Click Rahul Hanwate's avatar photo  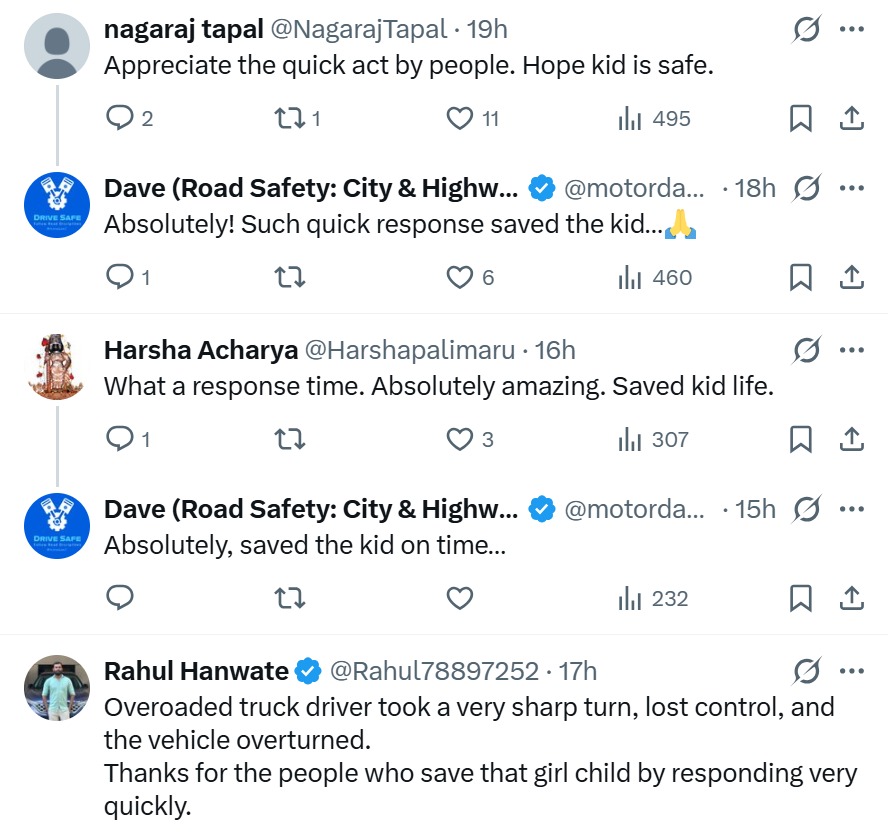click(x=57, y=686)
